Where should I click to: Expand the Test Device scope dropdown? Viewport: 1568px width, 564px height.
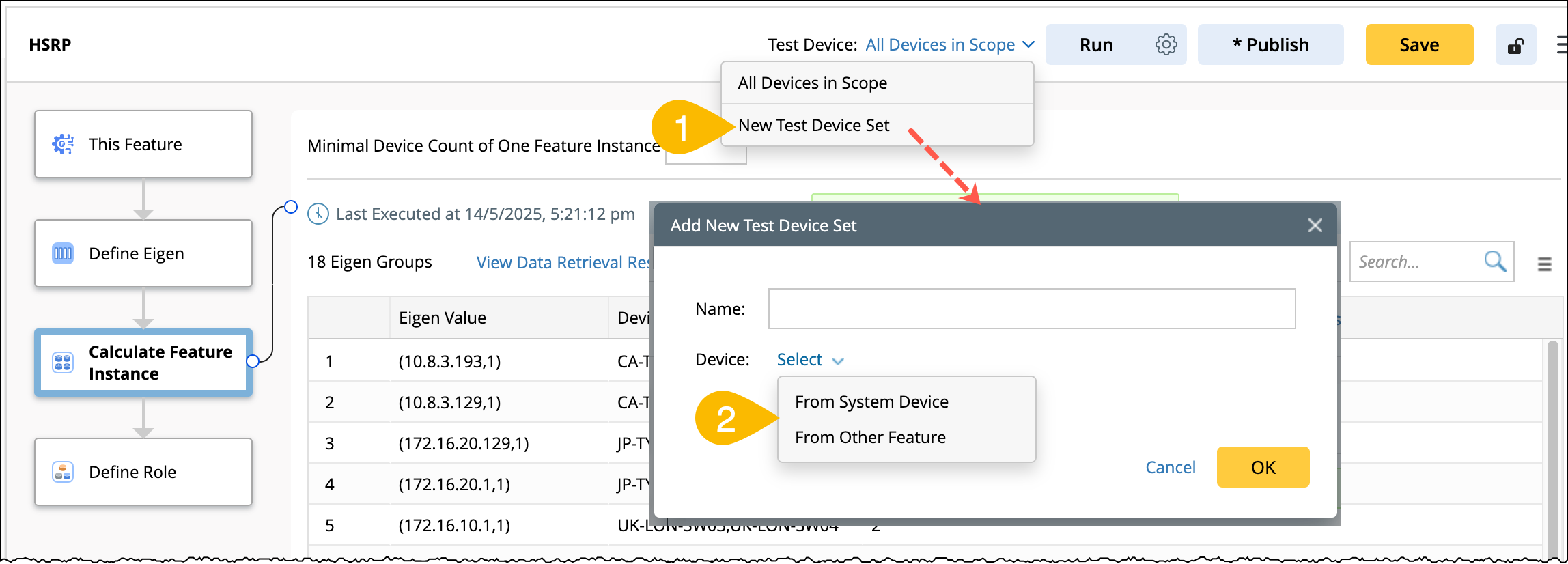(949, 45)
